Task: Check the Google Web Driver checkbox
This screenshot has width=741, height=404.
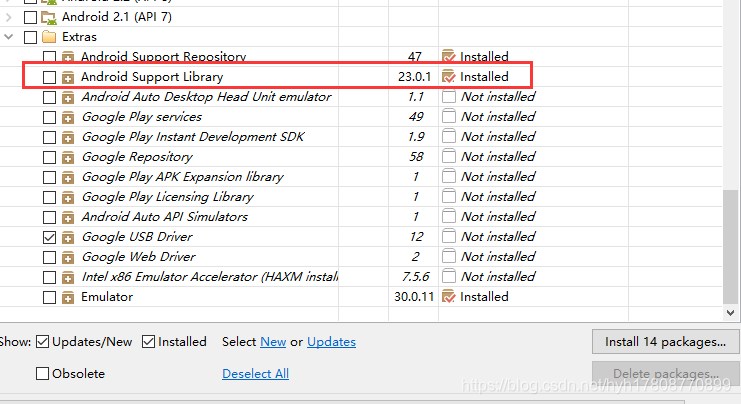Action: [49, 258]
